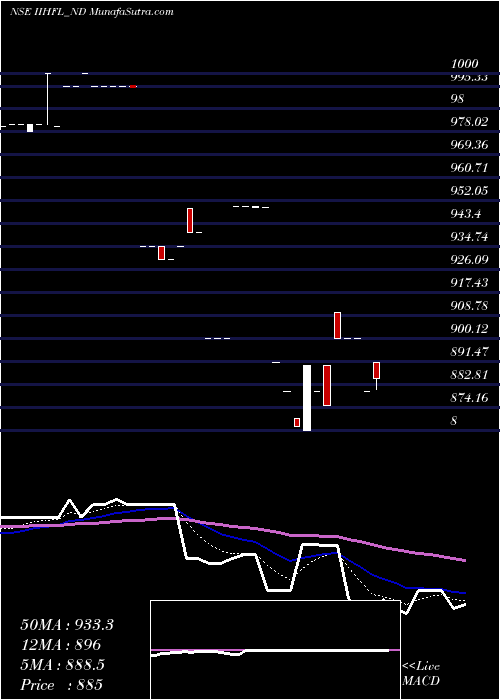Click the red candlestick near 943.4
The width and height of the screenshot is (500, 700).
[190, 220]
